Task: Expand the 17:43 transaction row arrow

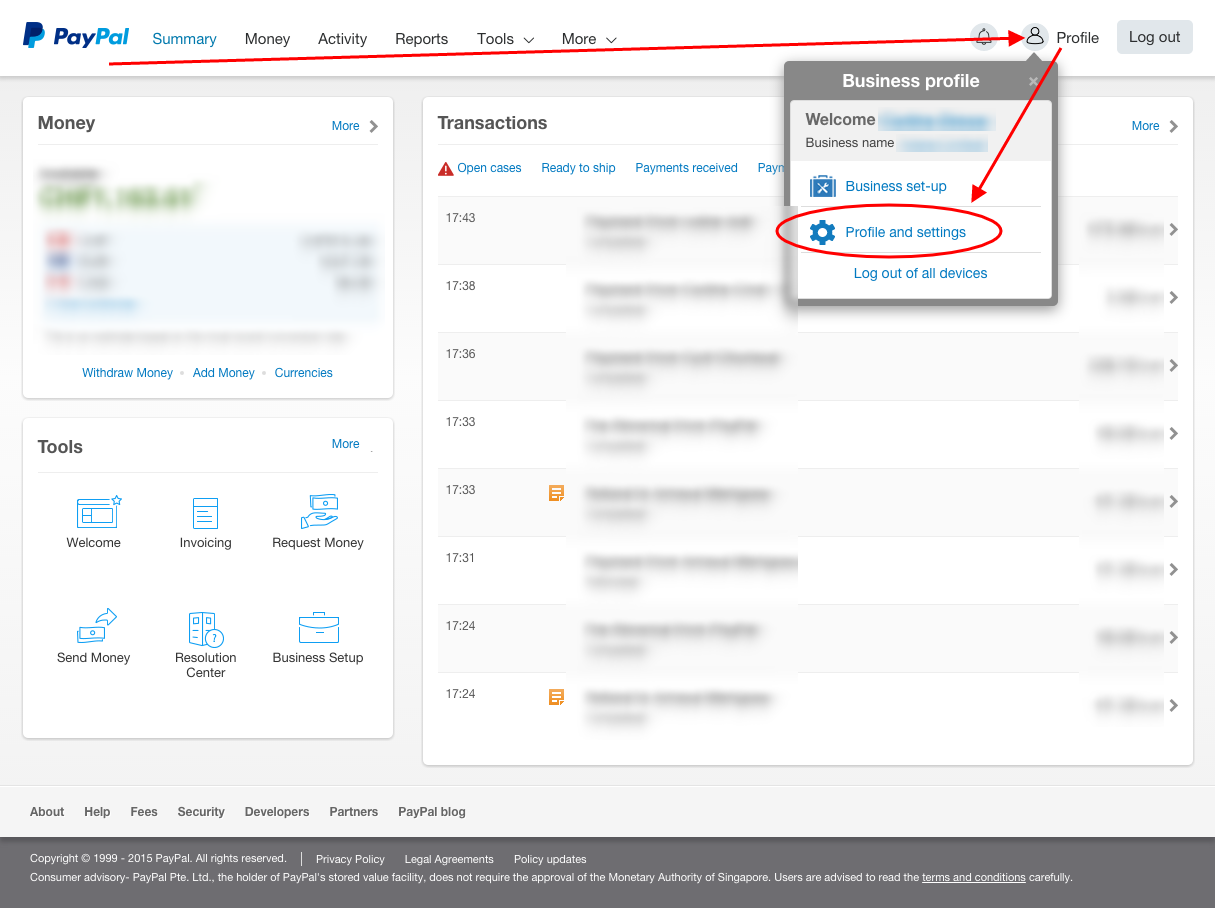Action: [x=1173, y=230]
